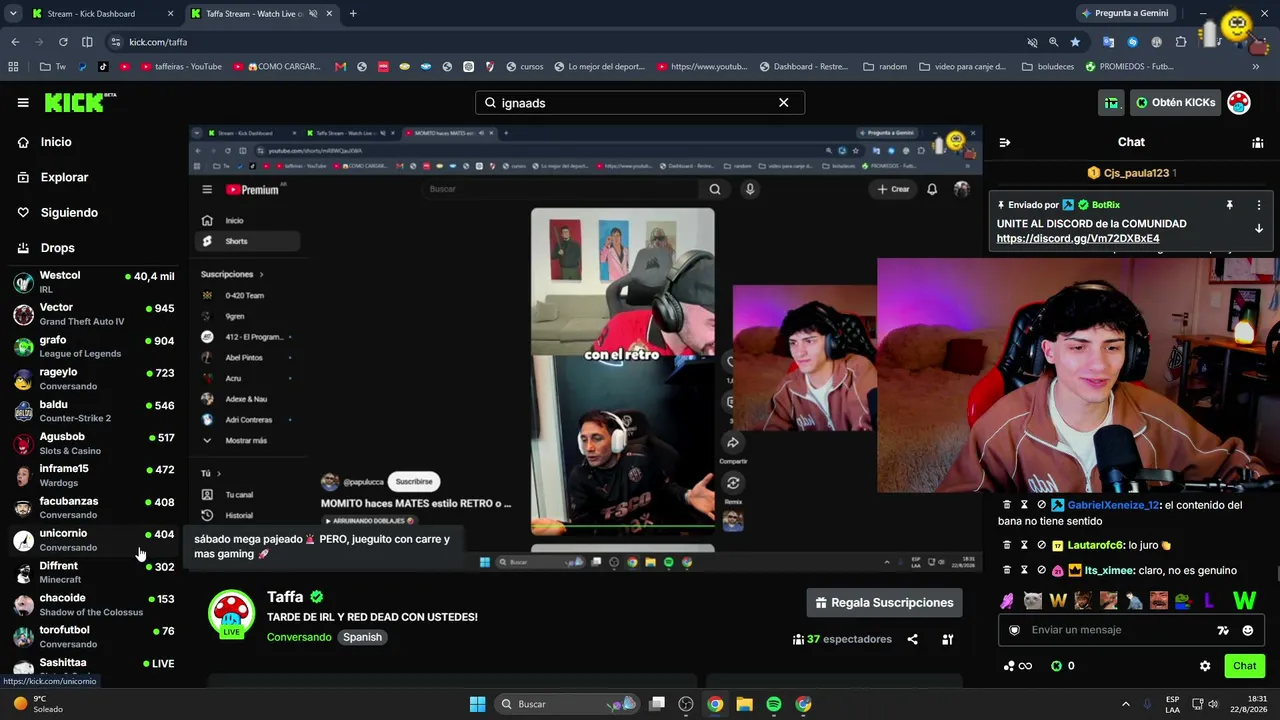Collapse the chat panel

pyautogui.click(x=1005, y=142)
